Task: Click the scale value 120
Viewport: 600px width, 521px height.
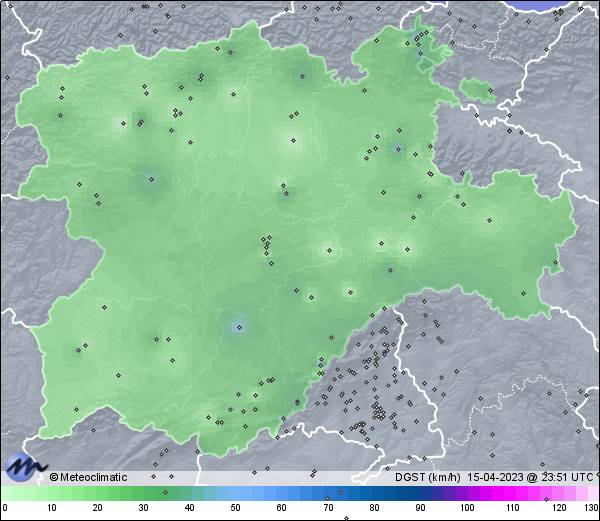Action: tap(559, 508)
